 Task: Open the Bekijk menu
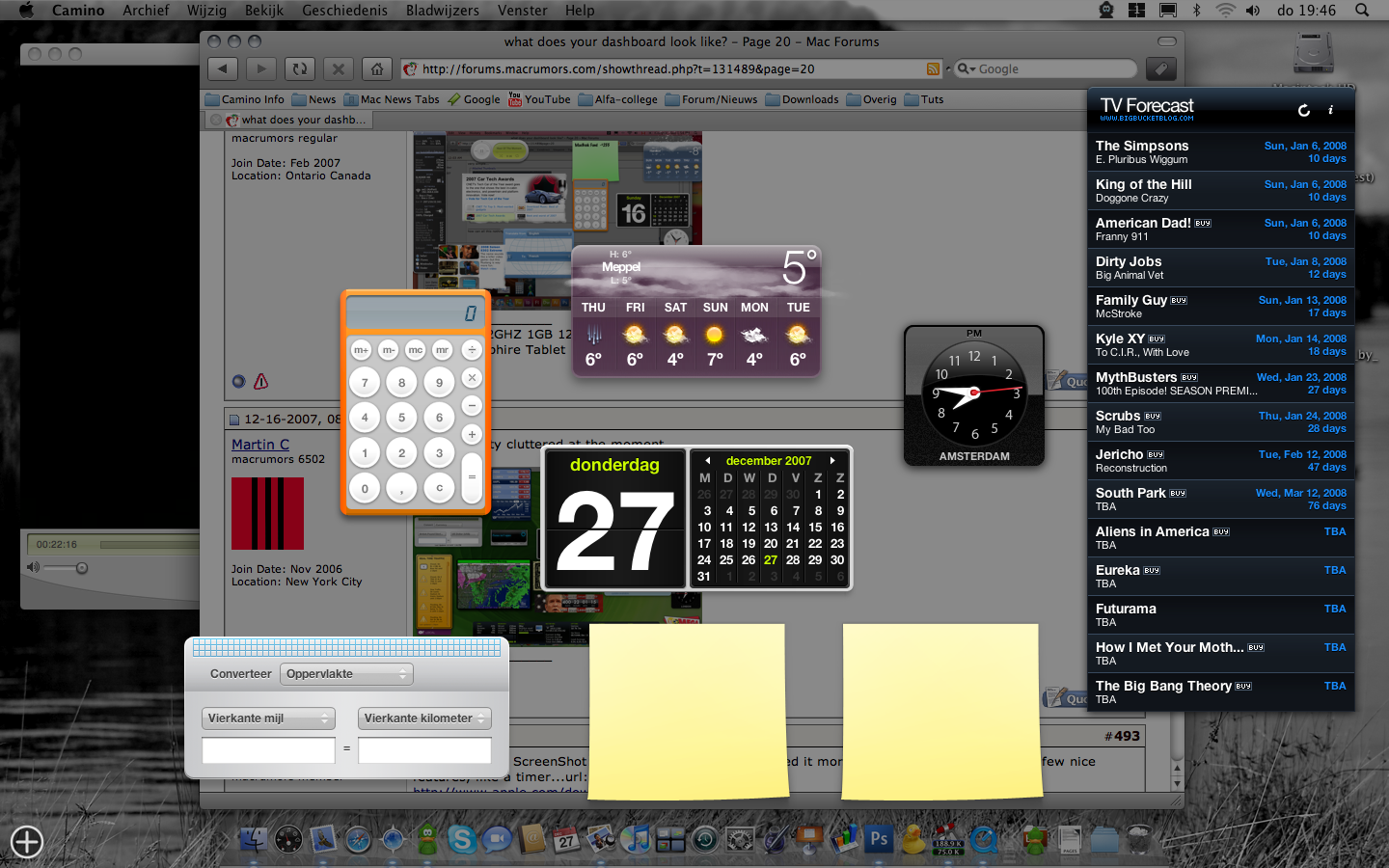[264, 11]
